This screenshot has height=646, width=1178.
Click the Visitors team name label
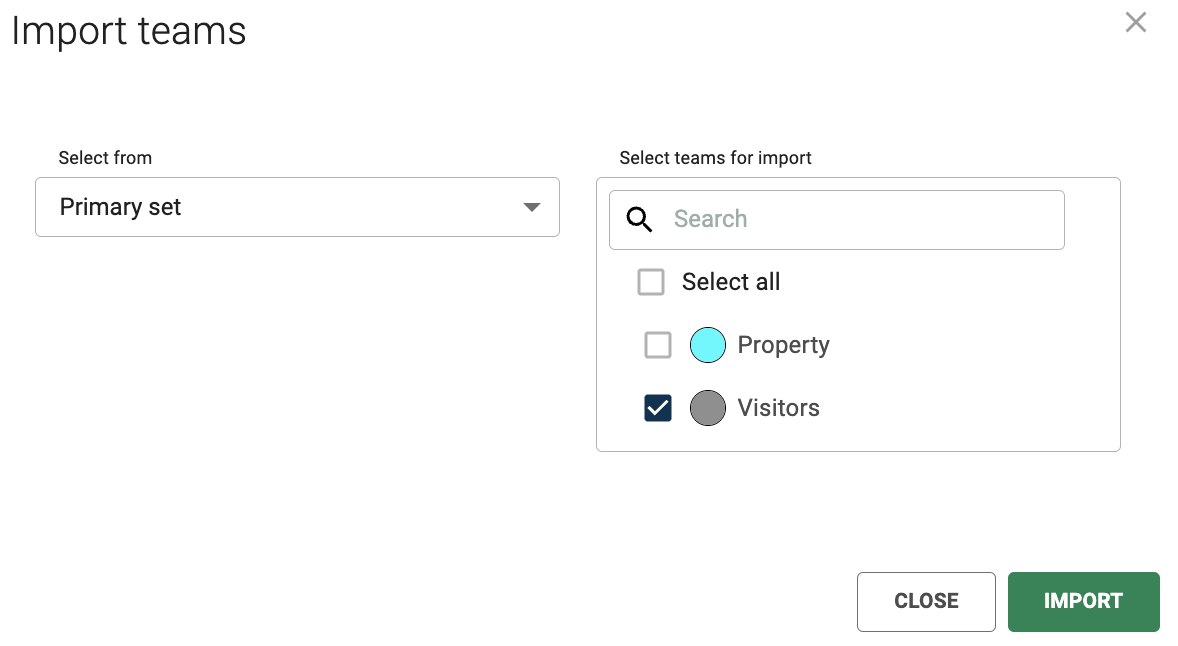[778, 408]
